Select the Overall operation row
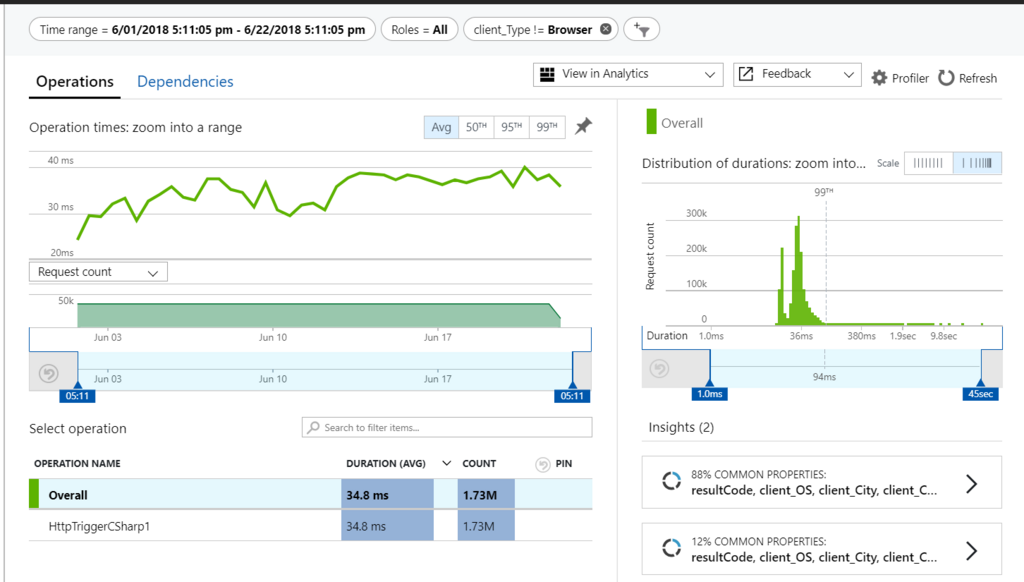1024x582 pixels. (311, 494)
